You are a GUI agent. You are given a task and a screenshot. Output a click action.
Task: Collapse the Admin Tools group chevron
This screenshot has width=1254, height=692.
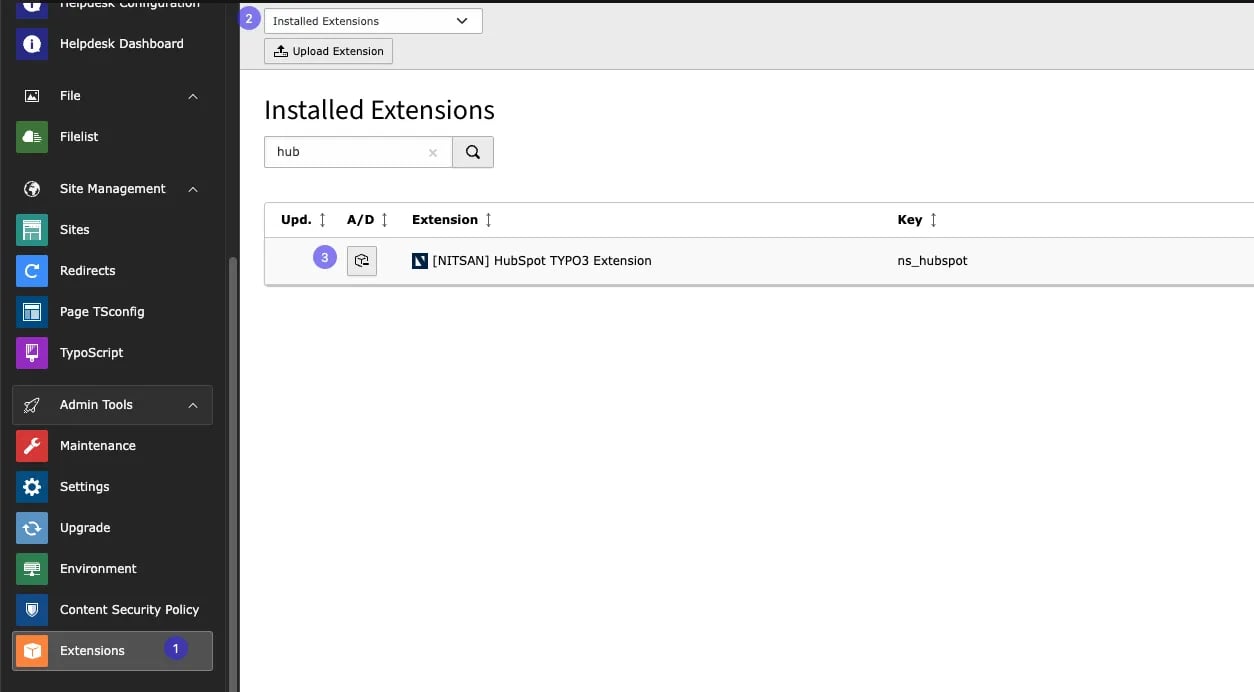[193, 405]
